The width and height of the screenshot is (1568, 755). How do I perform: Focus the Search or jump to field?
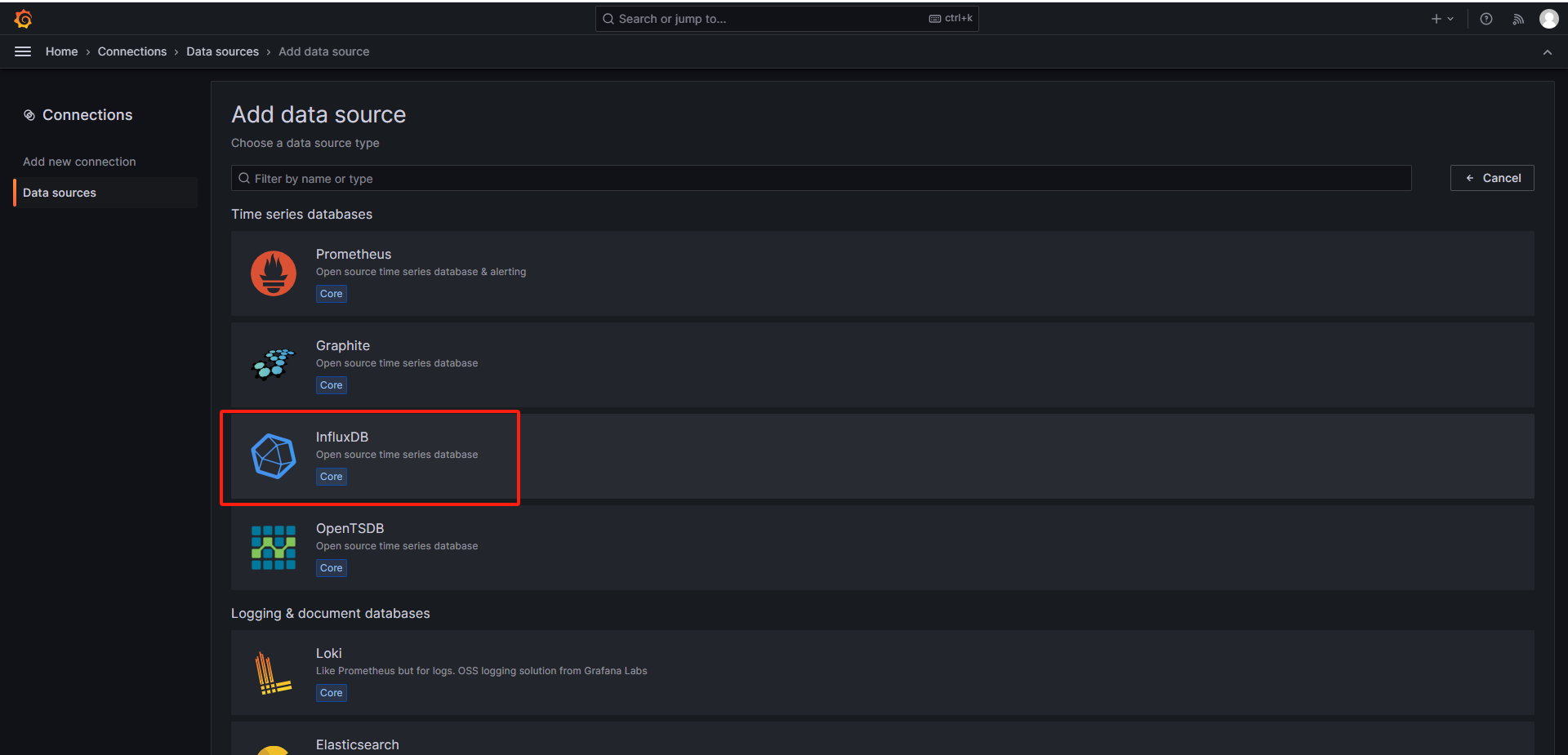pos(786,19)
